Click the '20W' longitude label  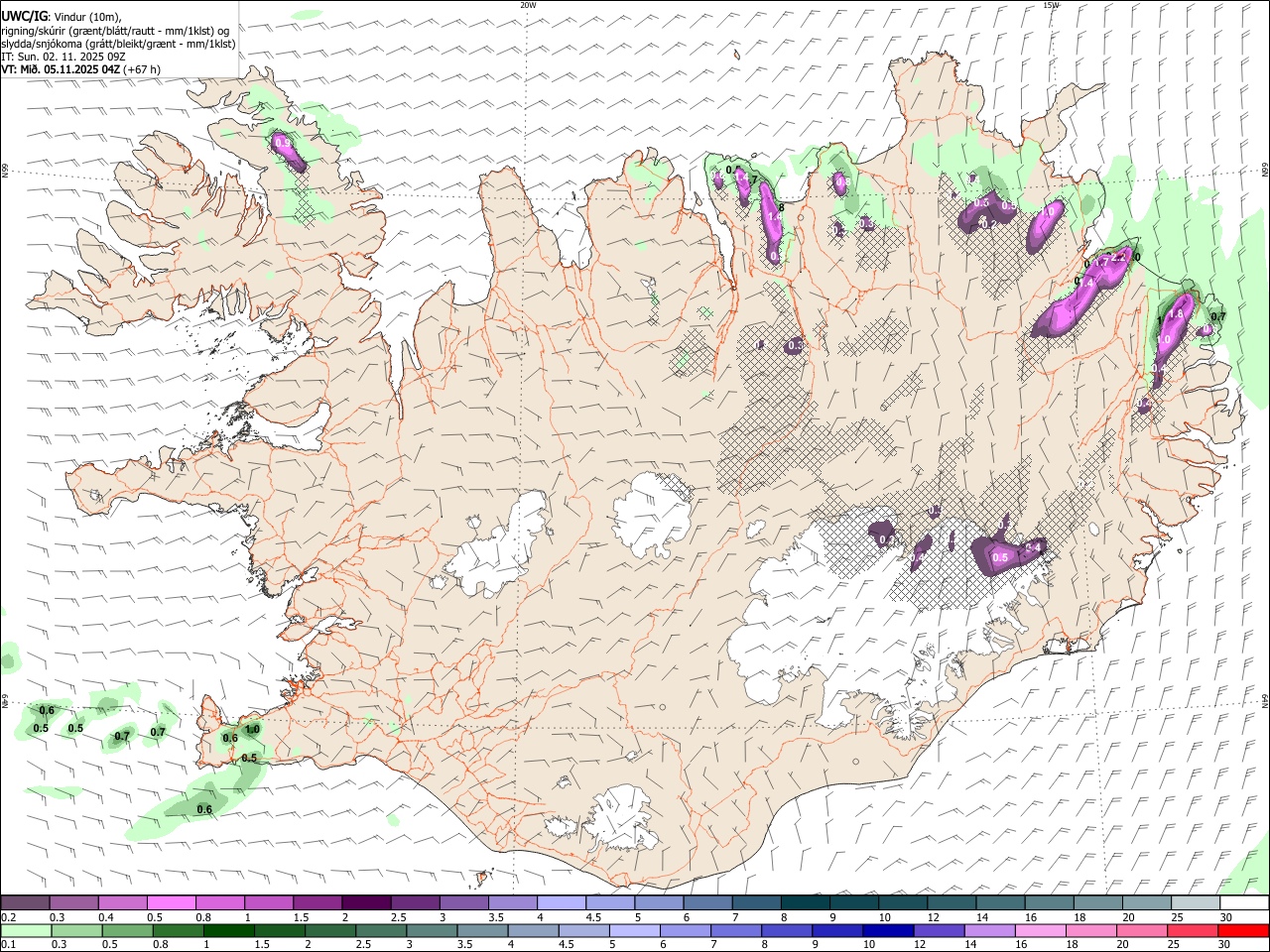[x=528, y=5]
